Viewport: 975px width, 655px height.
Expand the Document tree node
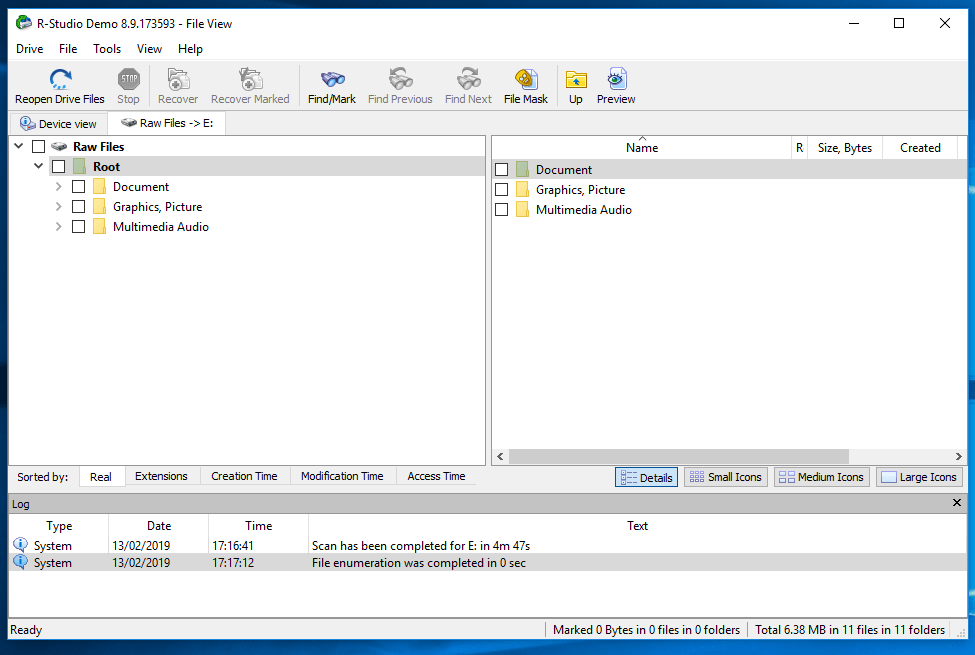pos(58,187)
